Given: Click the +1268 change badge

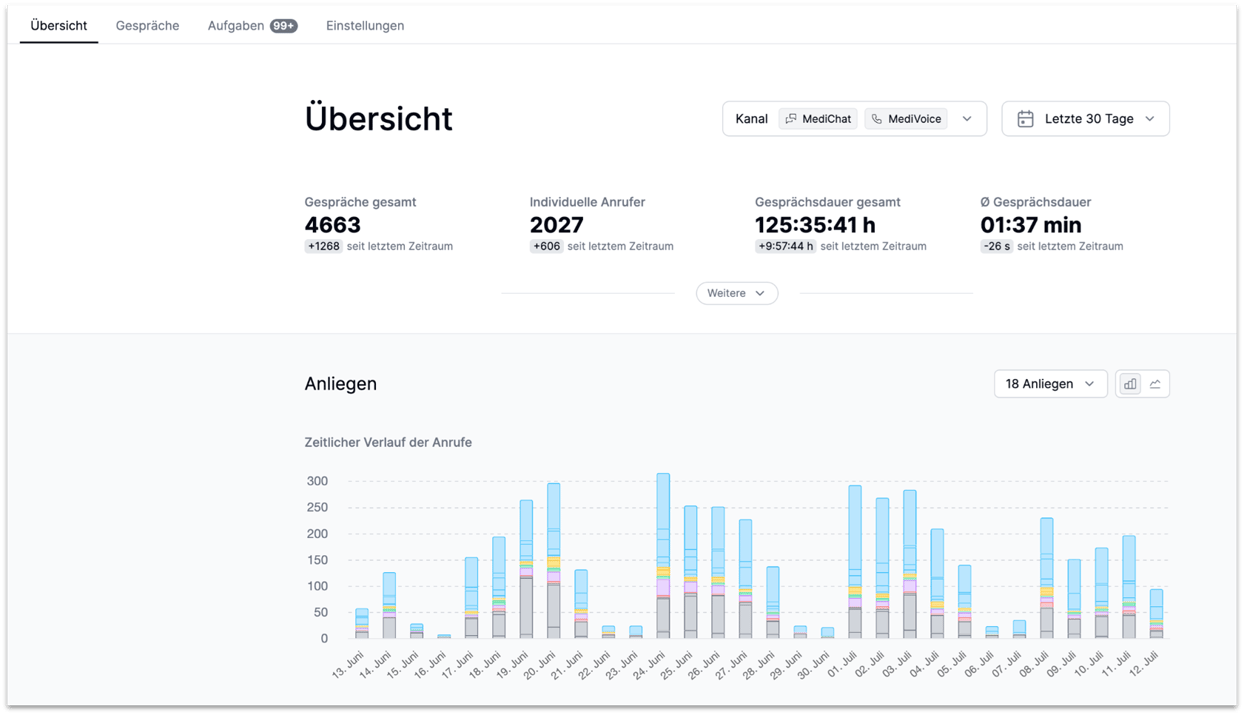Looking at the screenshot, I should click(x=323, y=246).
